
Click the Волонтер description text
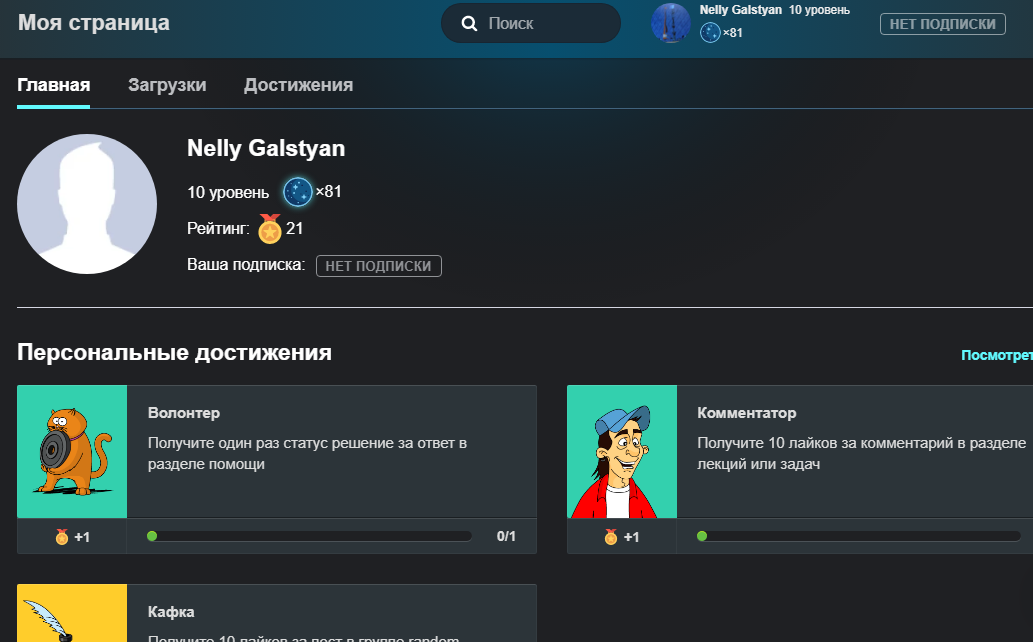point(308,453)
